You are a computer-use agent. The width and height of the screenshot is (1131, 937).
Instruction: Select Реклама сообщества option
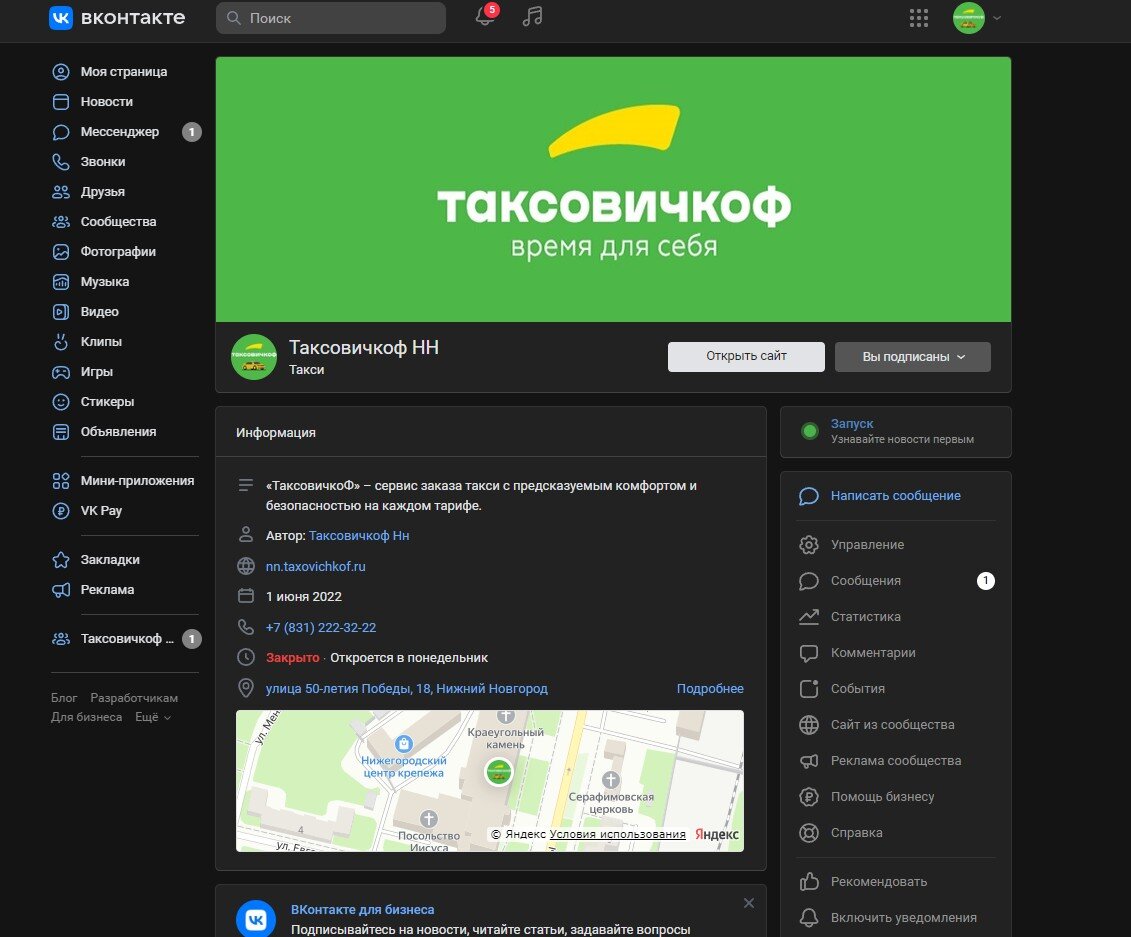895,760
